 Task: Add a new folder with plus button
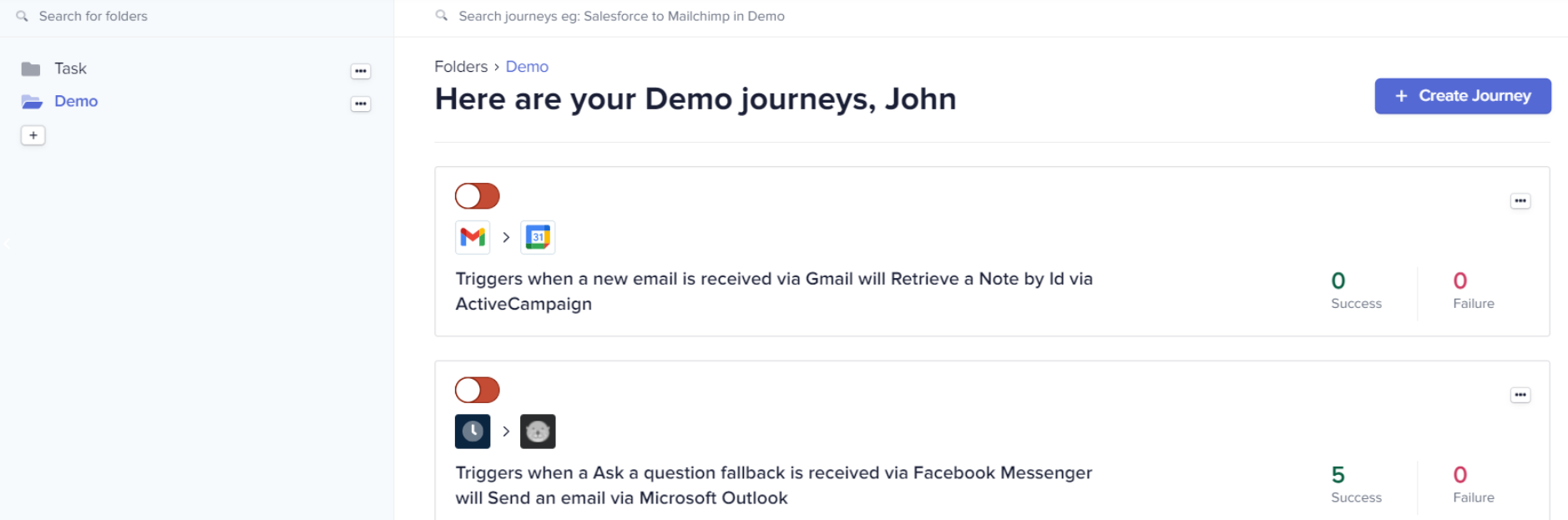click(33, 135)
